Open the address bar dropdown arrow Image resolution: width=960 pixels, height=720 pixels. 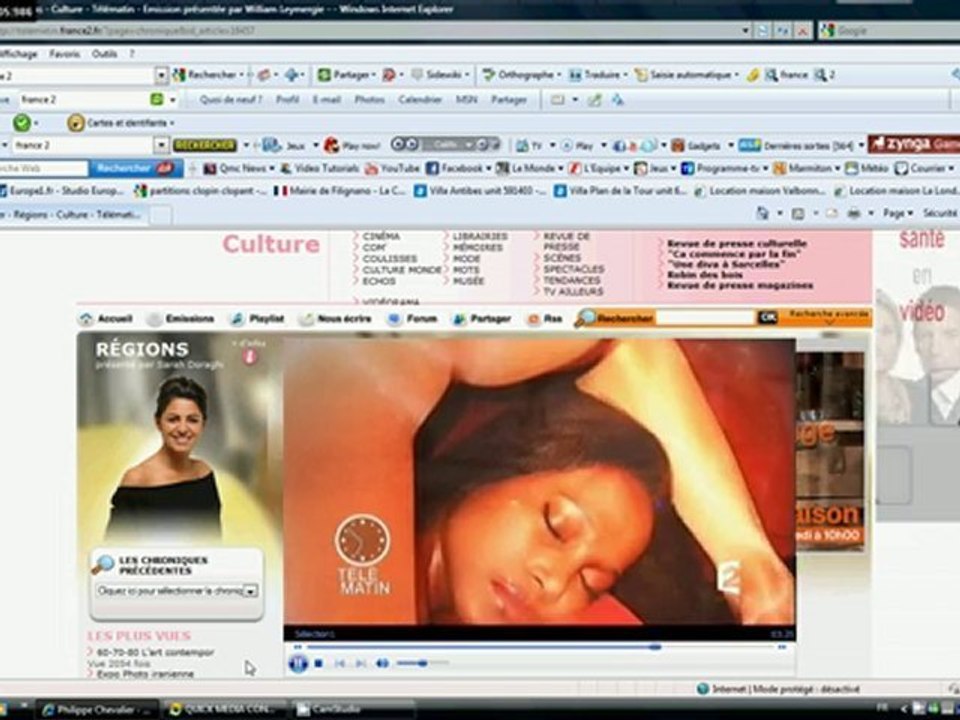(746, 30)
